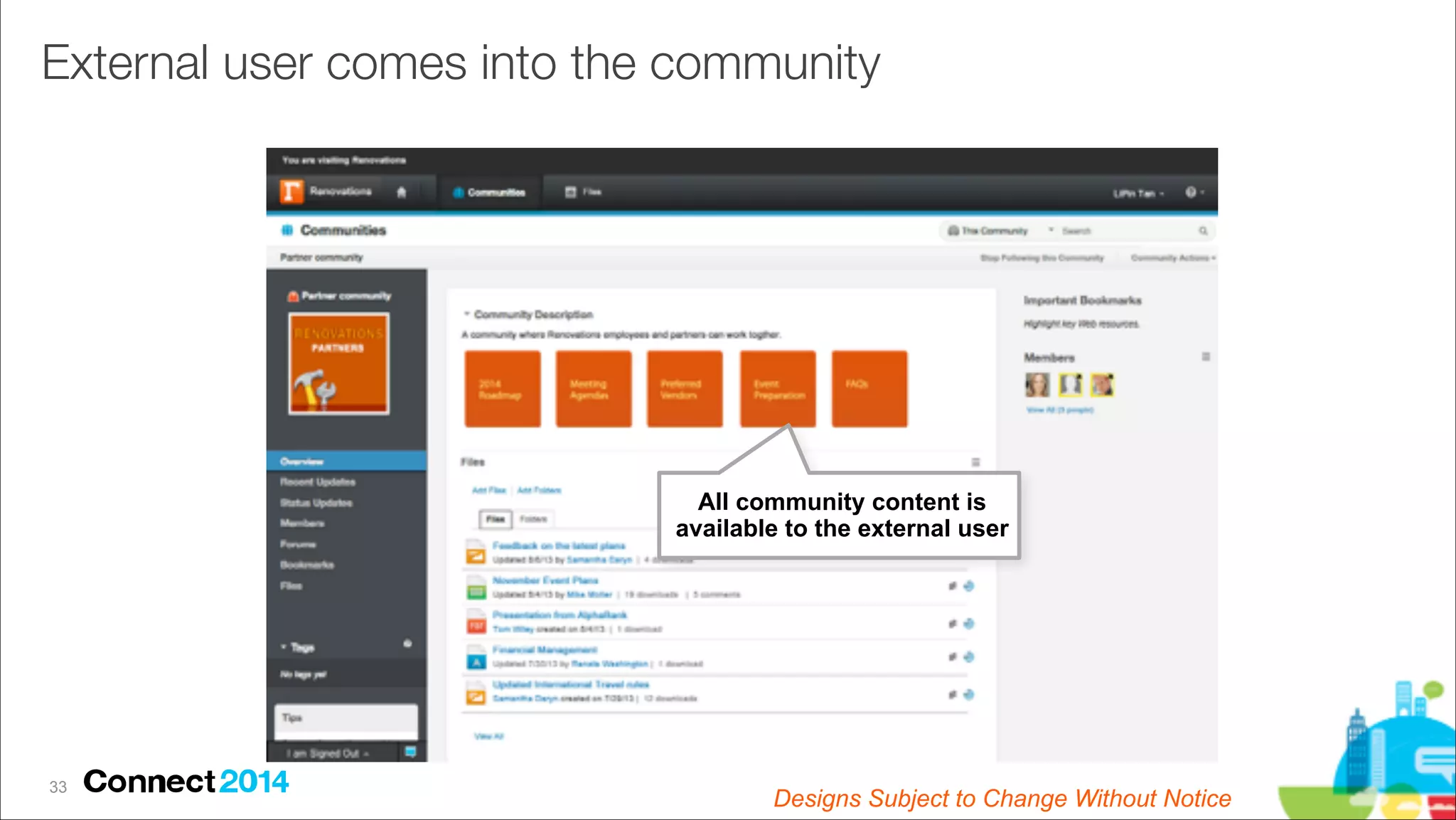Click the Tags help icon
The height and width of the screenshot is (820, 1456).
[x=407, y=644]
